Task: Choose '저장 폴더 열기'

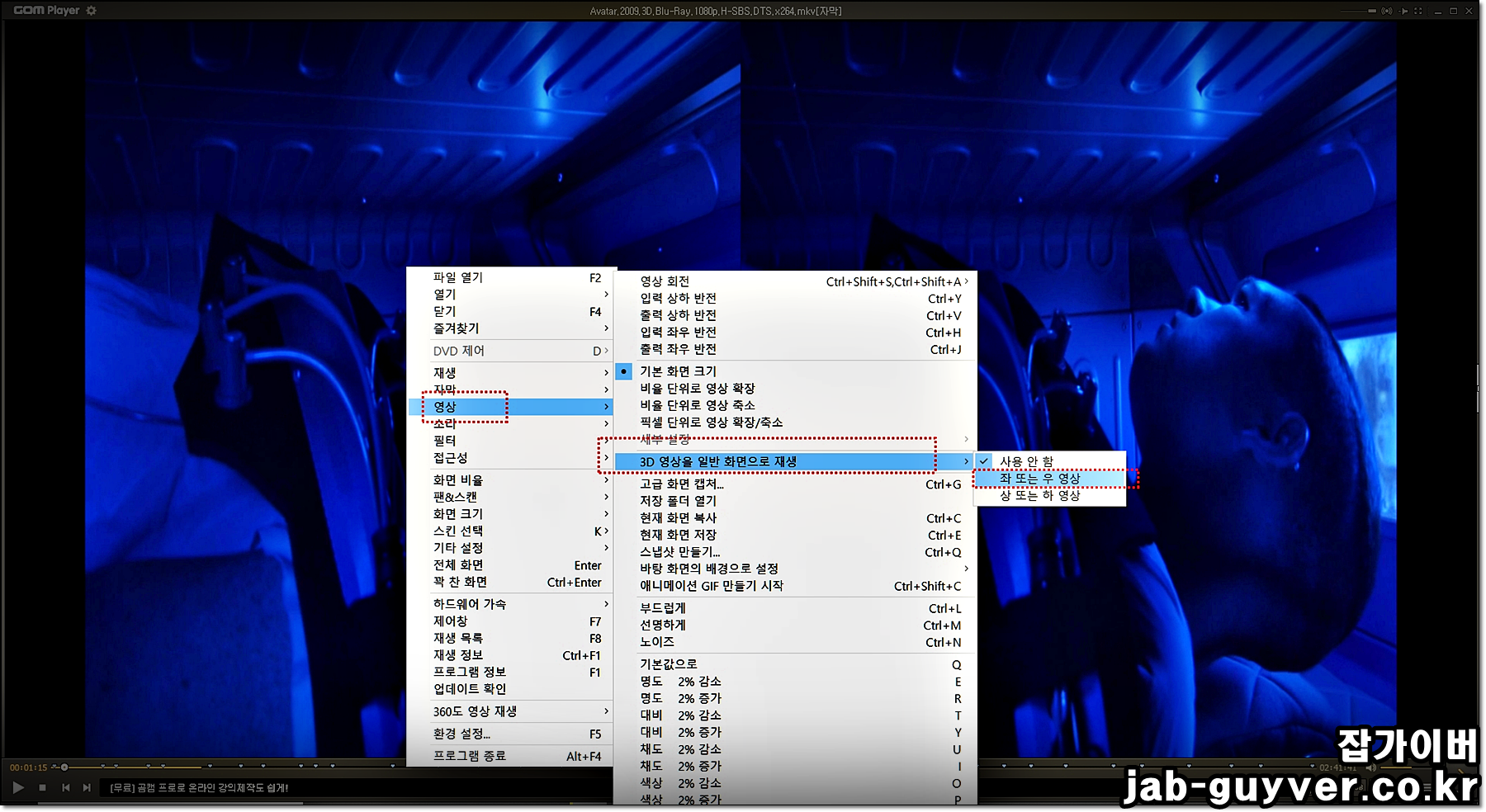Action: click(x=795, y=501)
